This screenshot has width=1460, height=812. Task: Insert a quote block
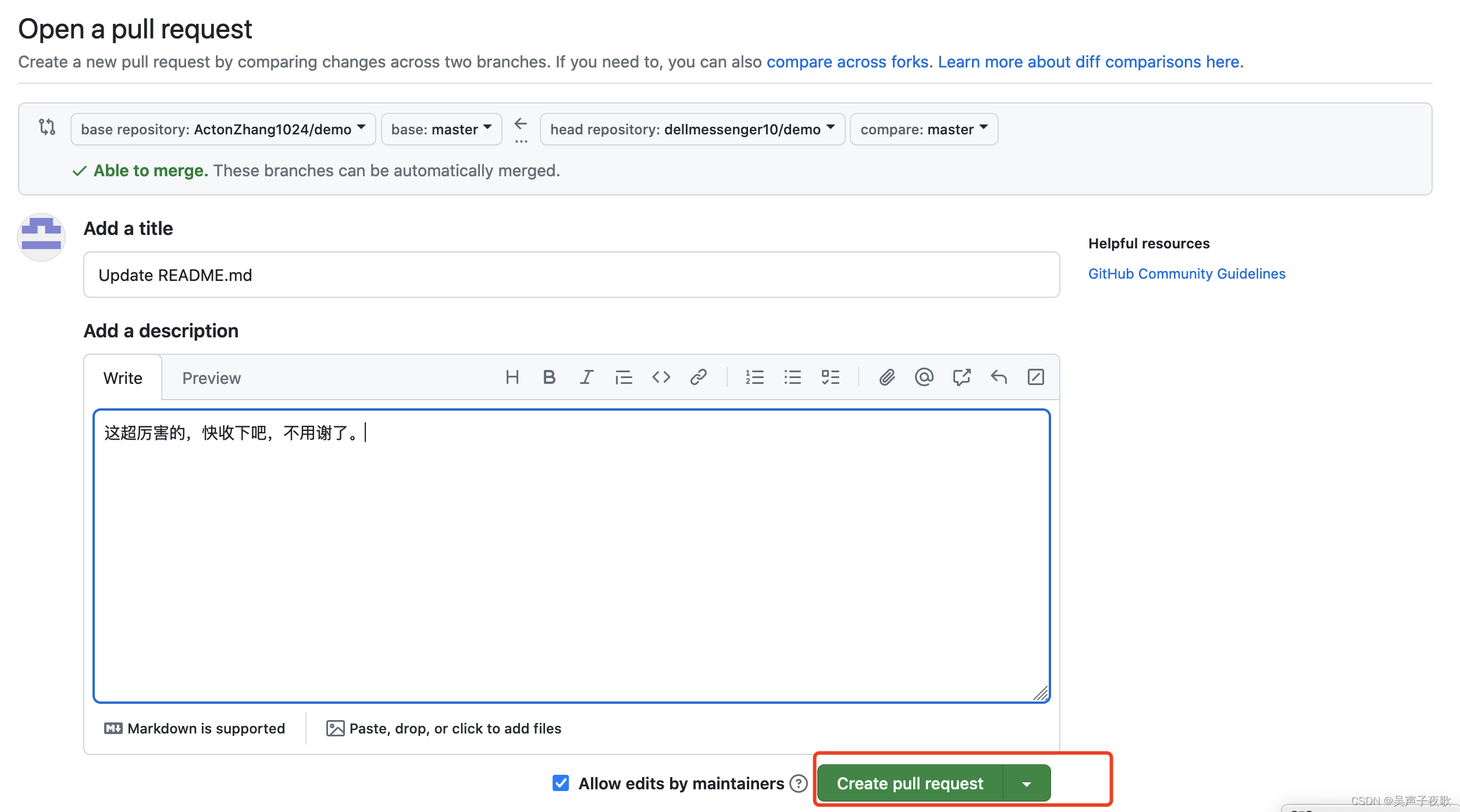[624, 377]
